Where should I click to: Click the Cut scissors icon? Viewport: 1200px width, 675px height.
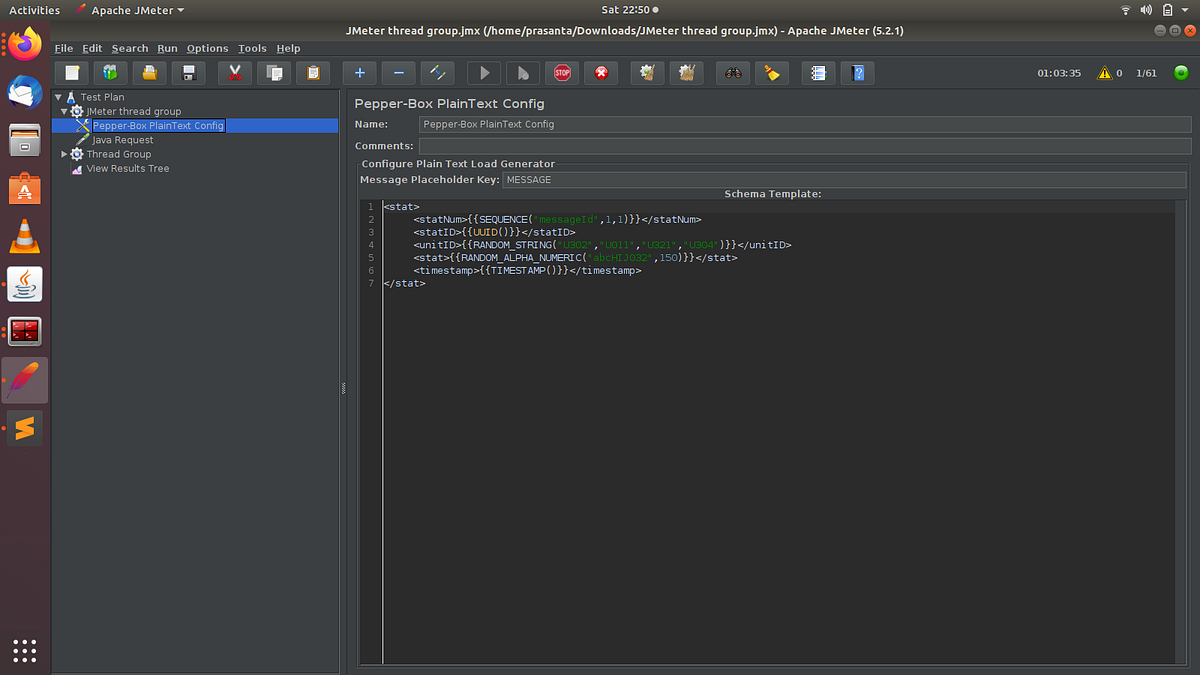click(x=234, y=72)
